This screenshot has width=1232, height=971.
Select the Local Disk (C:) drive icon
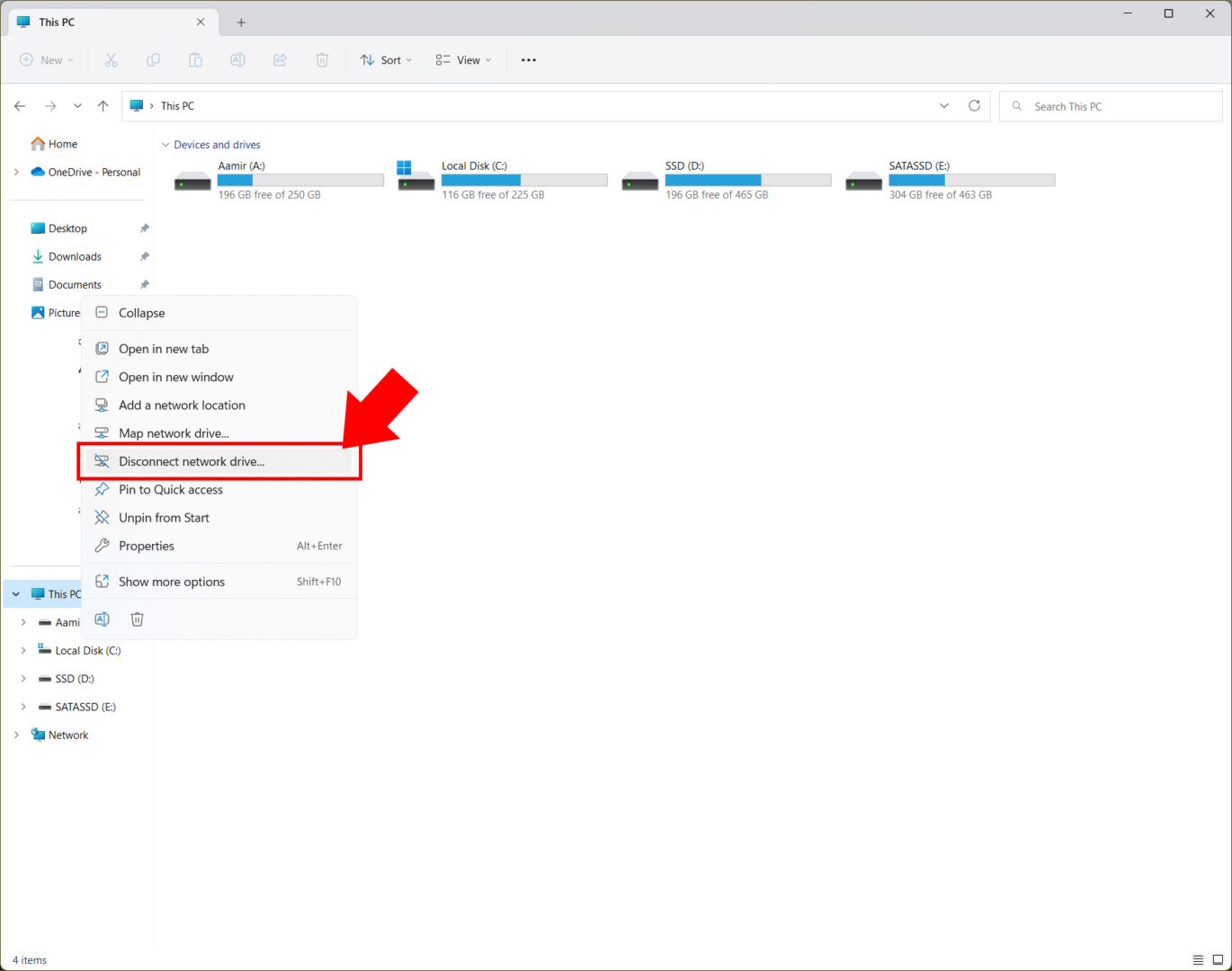pyautogui.click(x=416, y=176)
